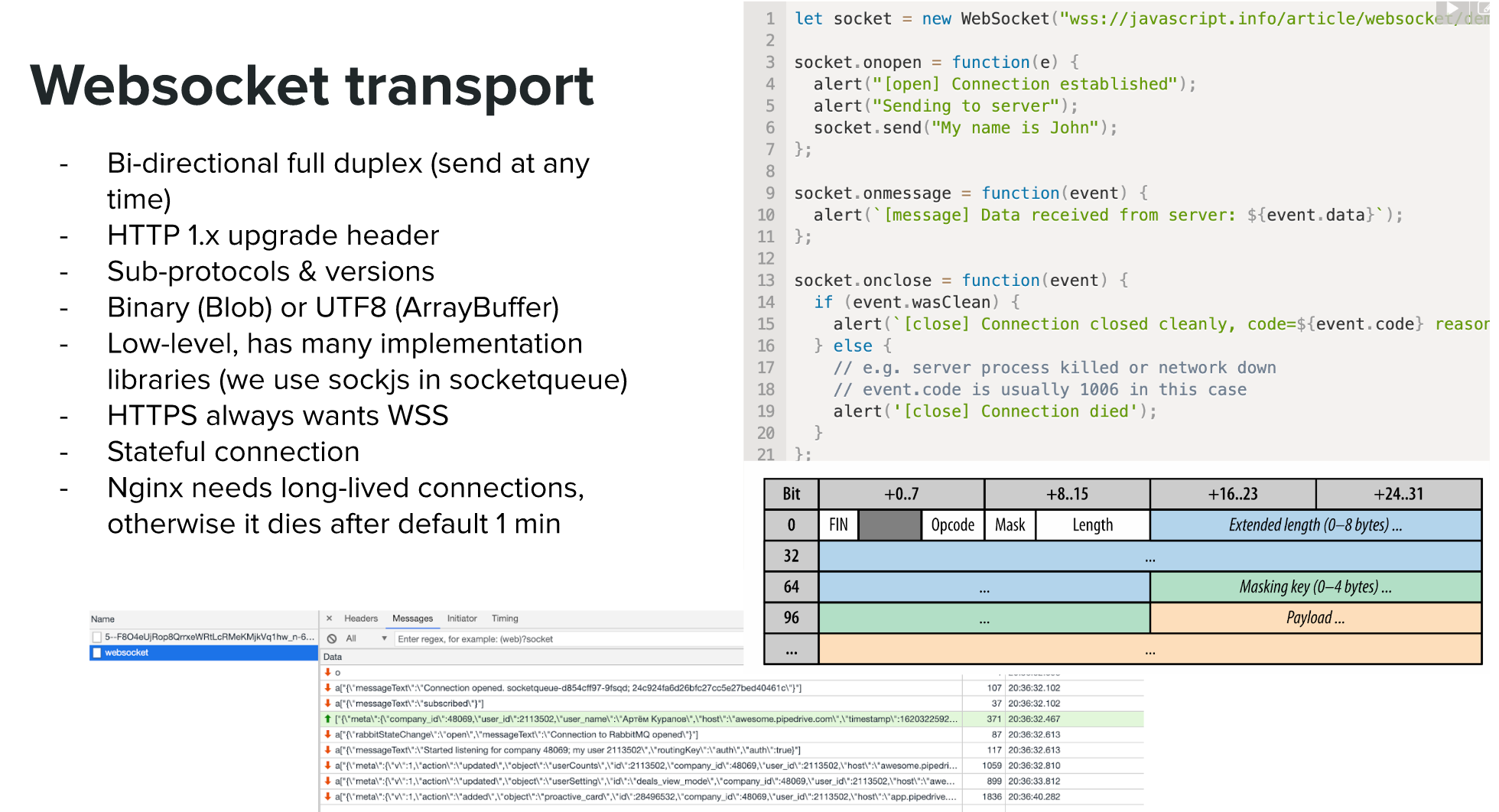Click the Length cell in frame diagram
This screenshot has width=1499, height=812.
pyautogui.click(x=1093, y=525)
